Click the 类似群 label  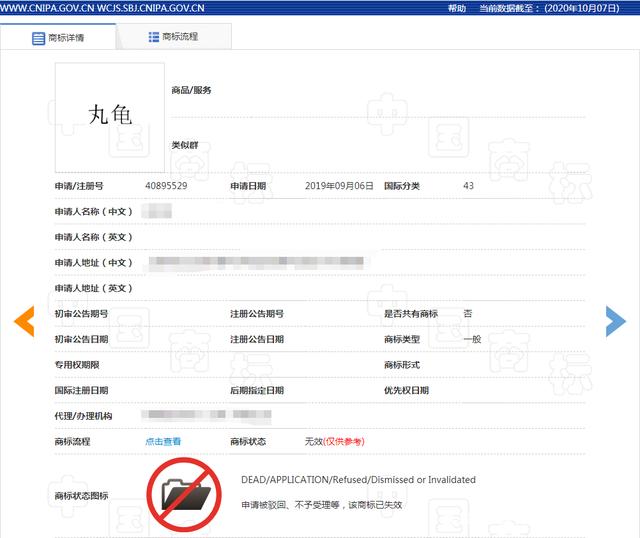click(185, 146)
